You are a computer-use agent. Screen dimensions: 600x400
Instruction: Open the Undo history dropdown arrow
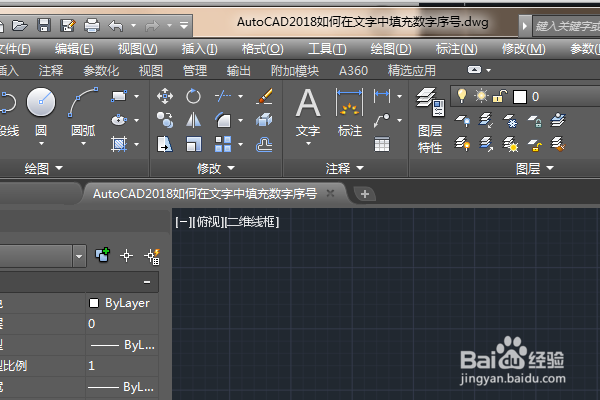pyautogui.click(x=134, y=26)
